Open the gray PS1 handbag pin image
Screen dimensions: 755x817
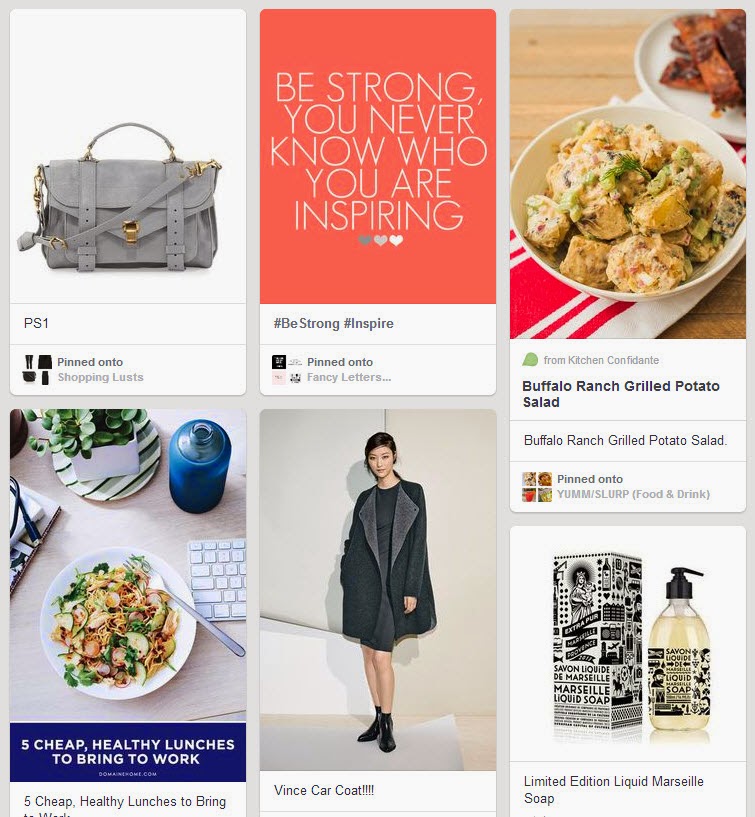click(x=128, y=156)
